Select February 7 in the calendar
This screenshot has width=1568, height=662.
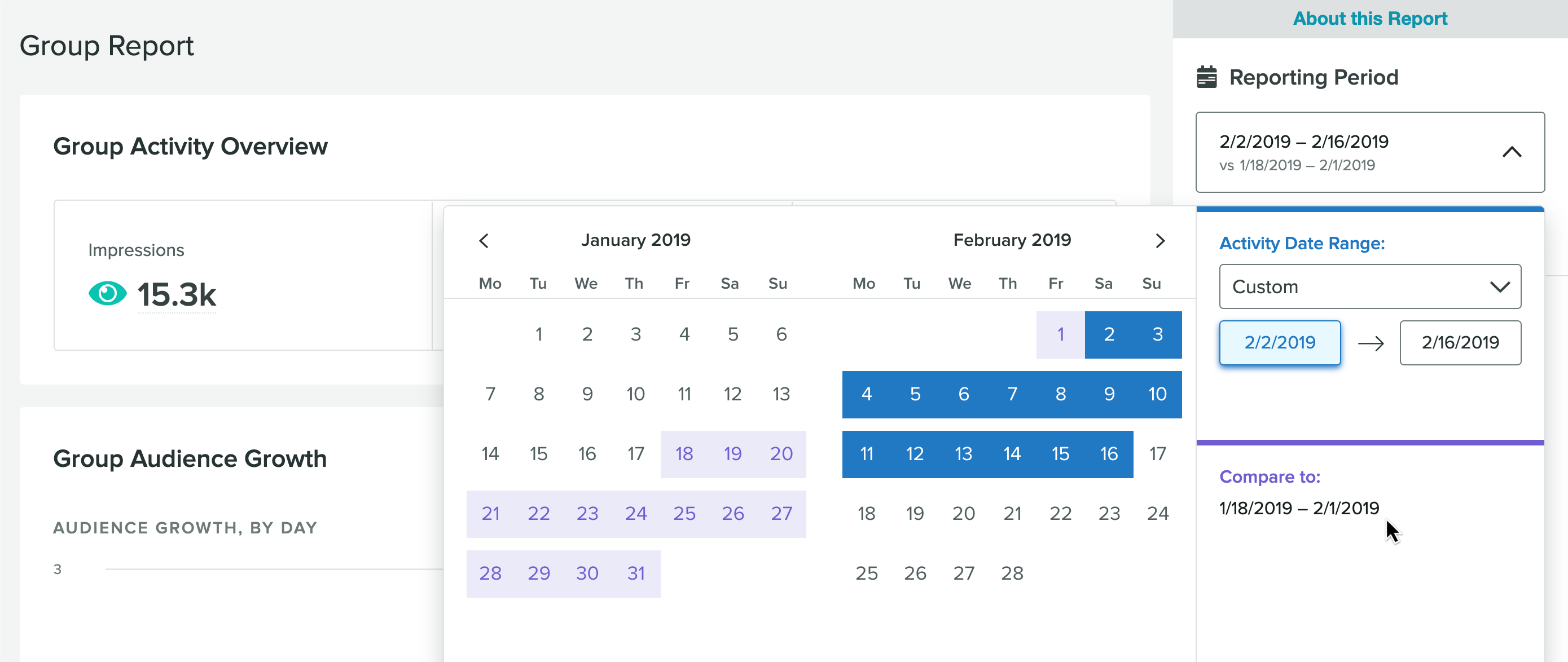tap(1012, 394)
